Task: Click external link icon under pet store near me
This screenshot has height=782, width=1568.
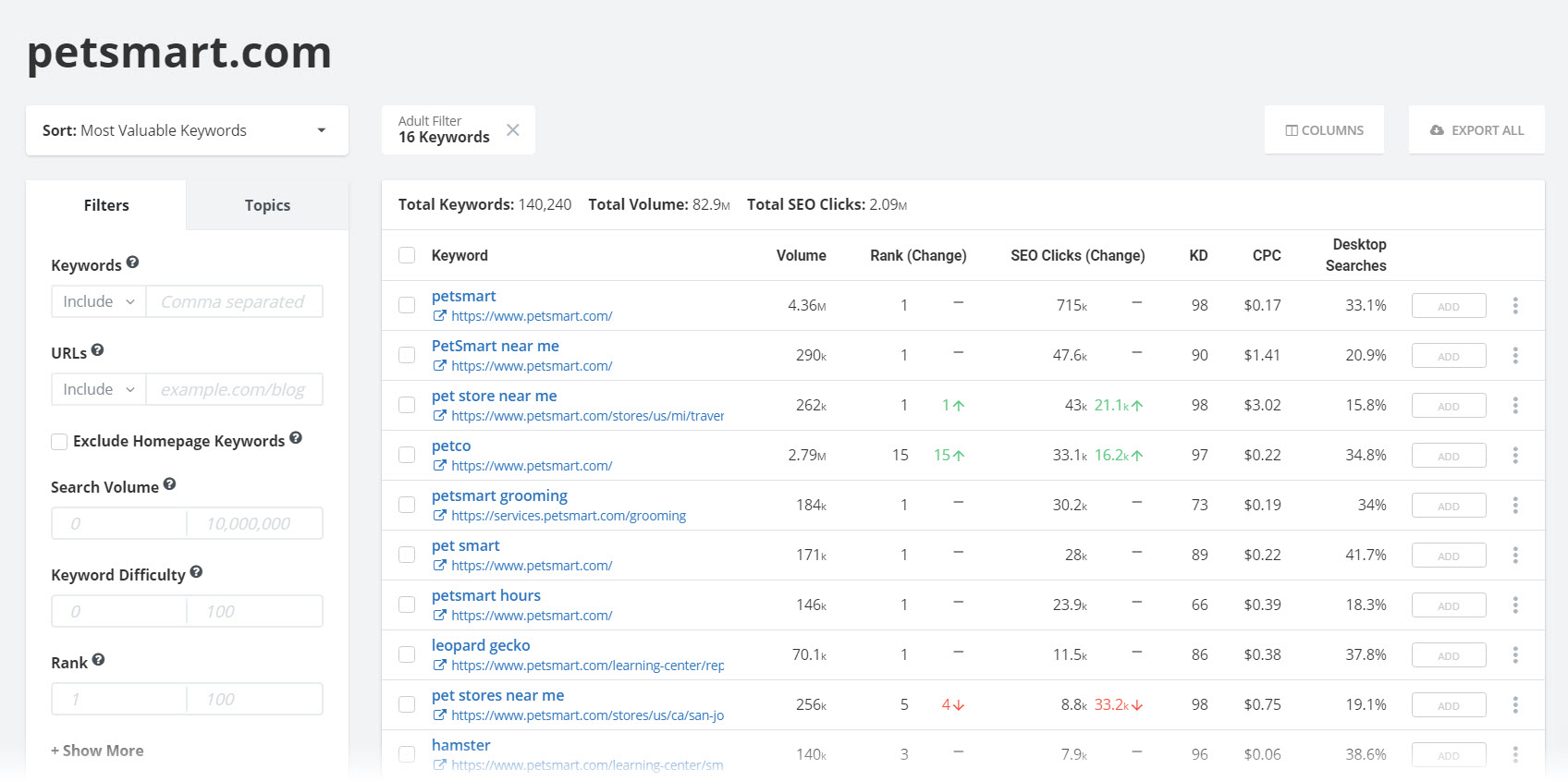Action: tap(440, 416)
